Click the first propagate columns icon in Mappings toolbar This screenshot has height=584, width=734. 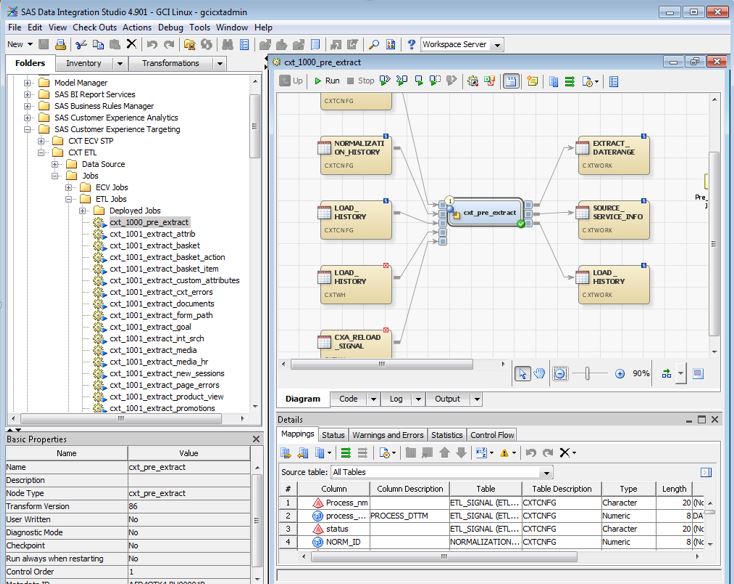click(x=286, y=453)
